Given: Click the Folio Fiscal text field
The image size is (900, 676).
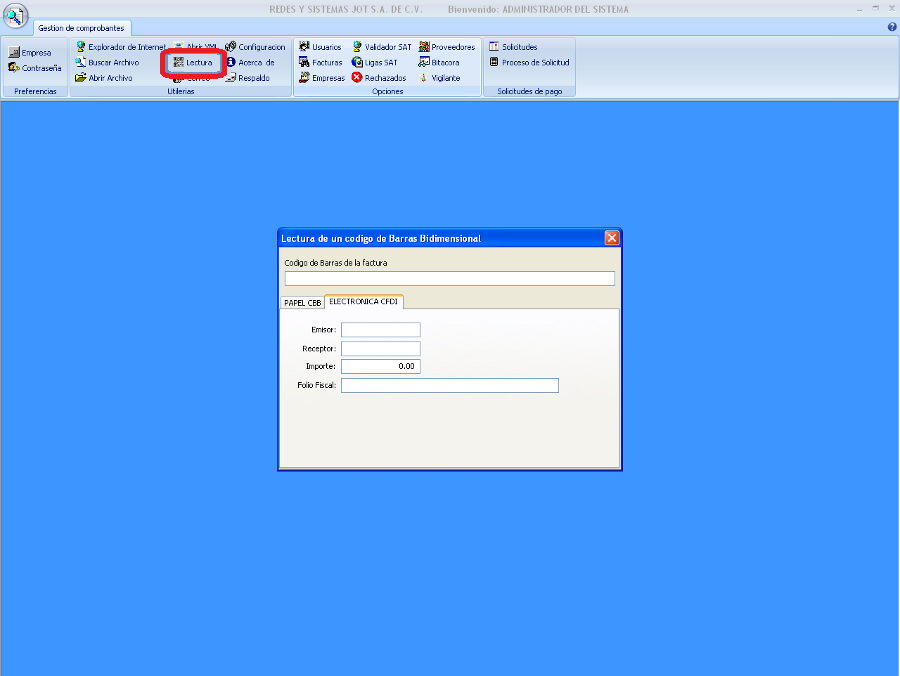Looking at the screenshot, I should pos(449,385).
